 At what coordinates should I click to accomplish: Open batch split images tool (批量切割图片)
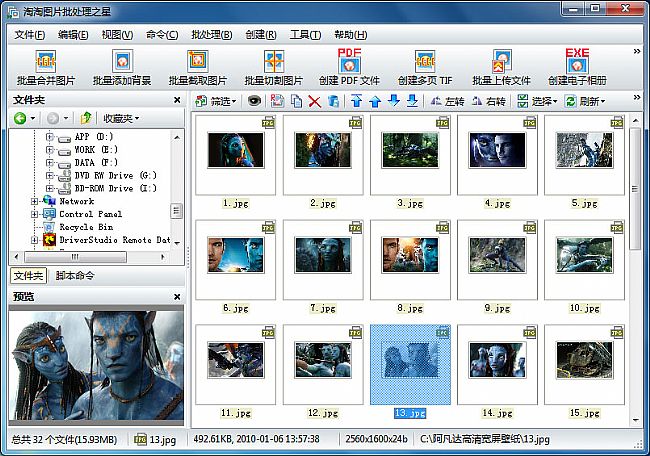click(x=274, y=68)
